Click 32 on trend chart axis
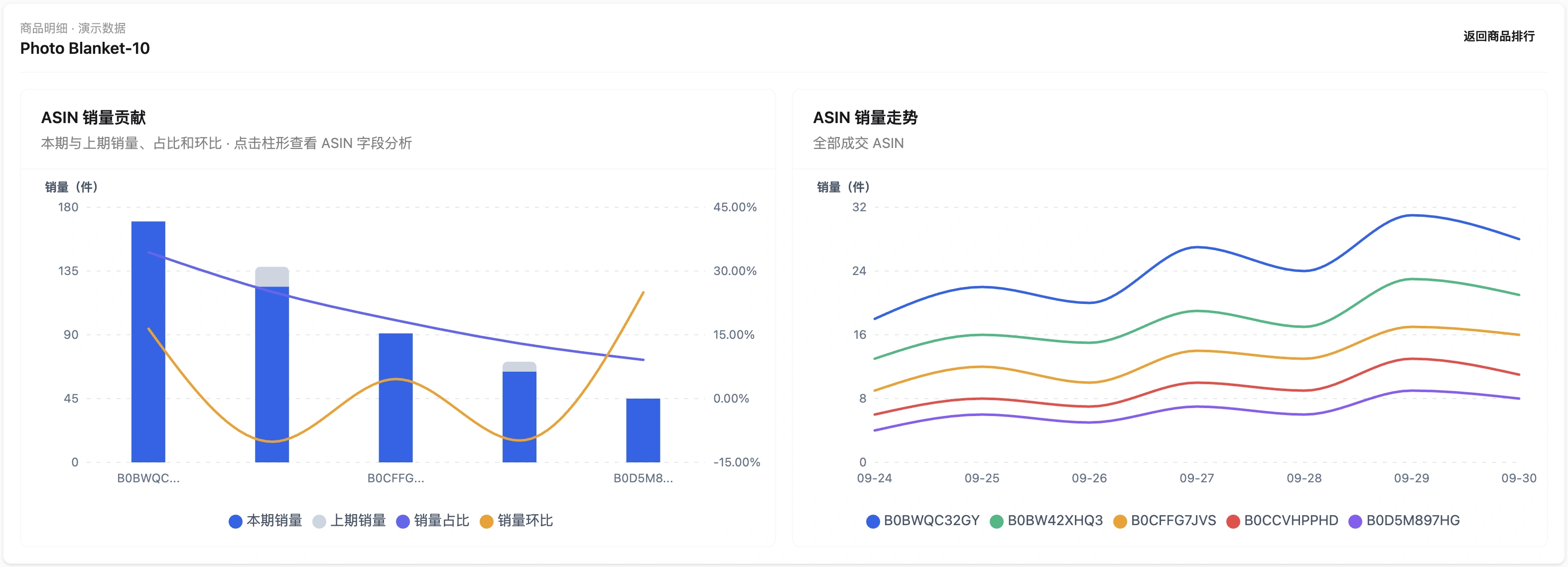Viewport: 1568px width, 567px height. [859, 207]
